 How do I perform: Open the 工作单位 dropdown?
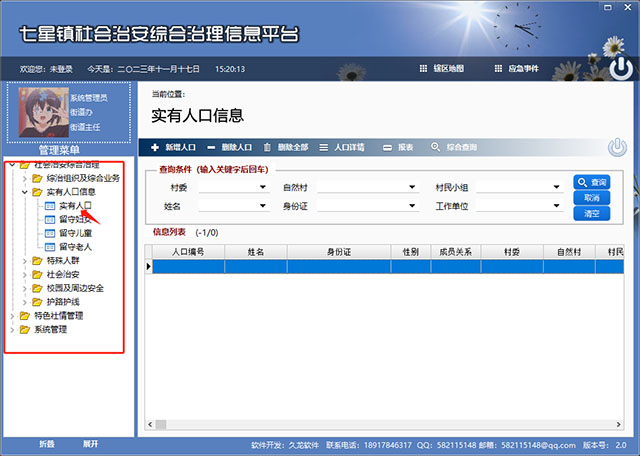click(556, 205)
